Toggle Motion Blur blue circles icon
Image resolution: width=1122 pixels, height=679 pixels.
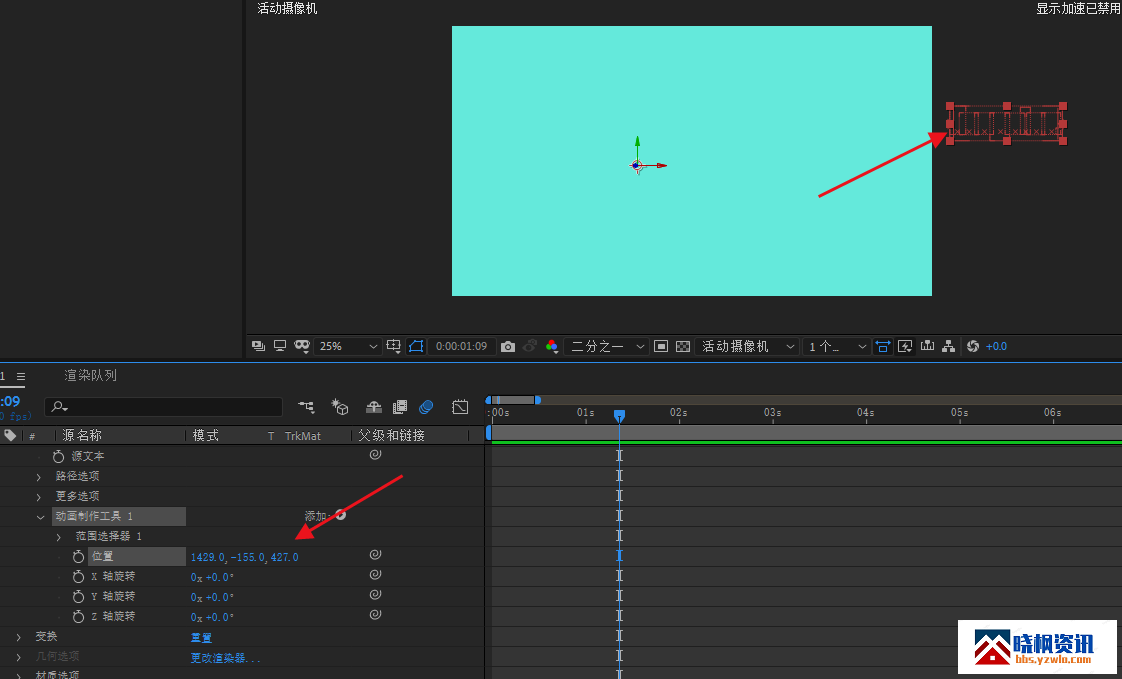[426, 407]
